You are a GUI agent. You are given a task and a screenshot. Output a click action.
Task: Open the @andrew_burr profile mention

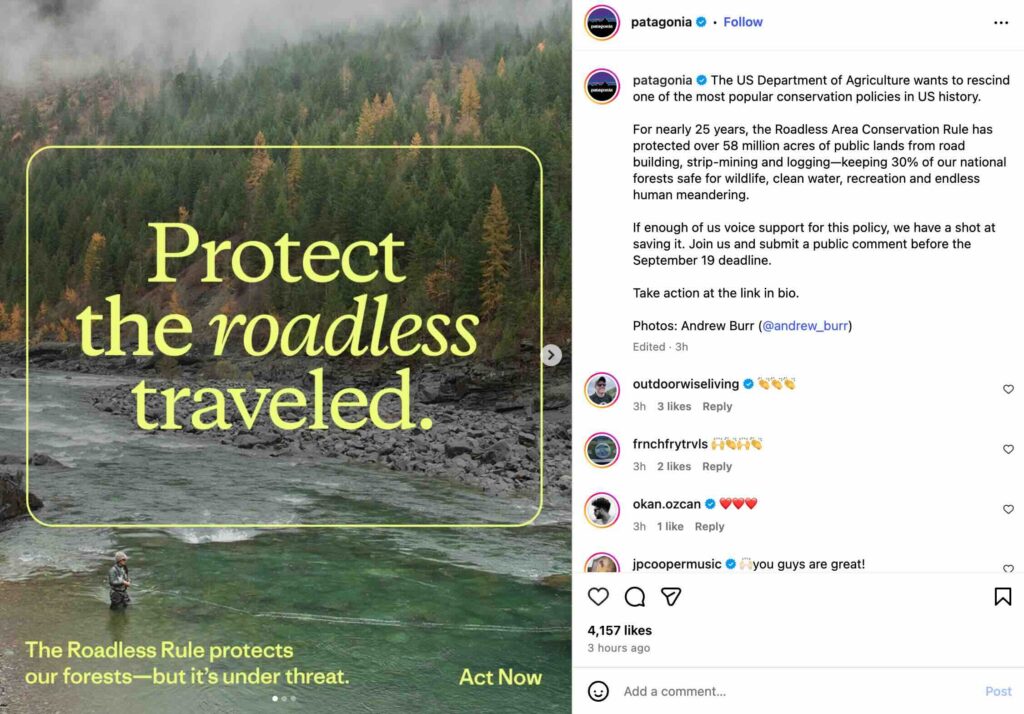806,326
